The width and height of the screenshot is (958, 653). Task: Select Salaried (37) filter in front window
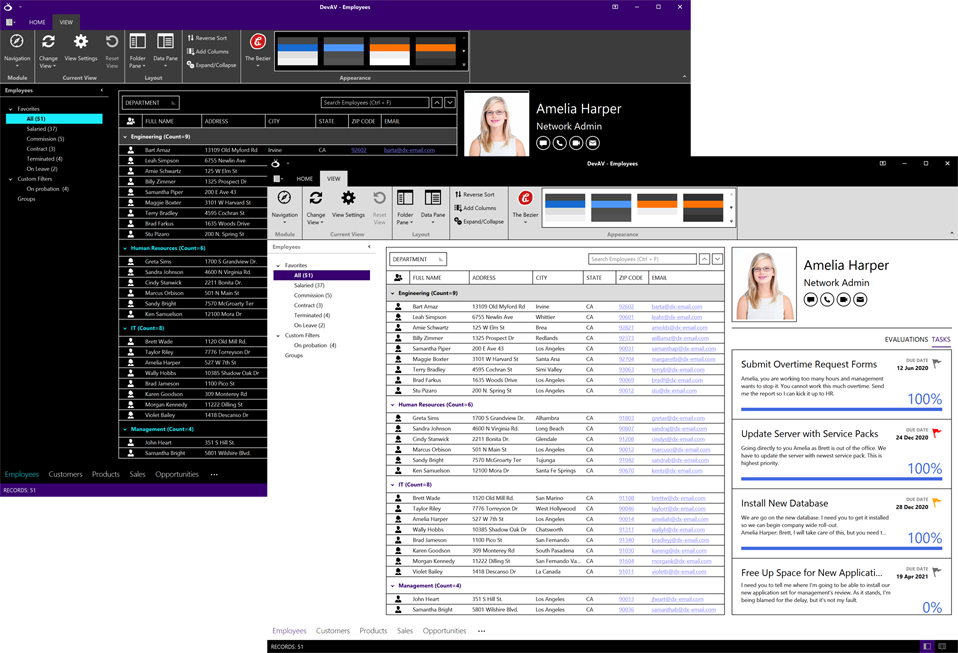point(309,285)
